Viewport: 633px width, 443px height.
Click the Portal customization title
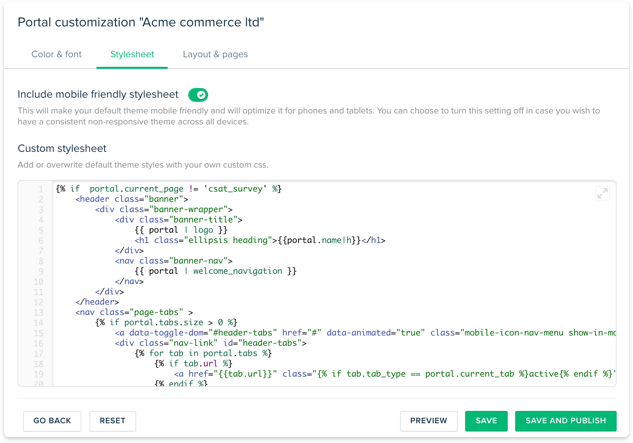tap(140, 22)
